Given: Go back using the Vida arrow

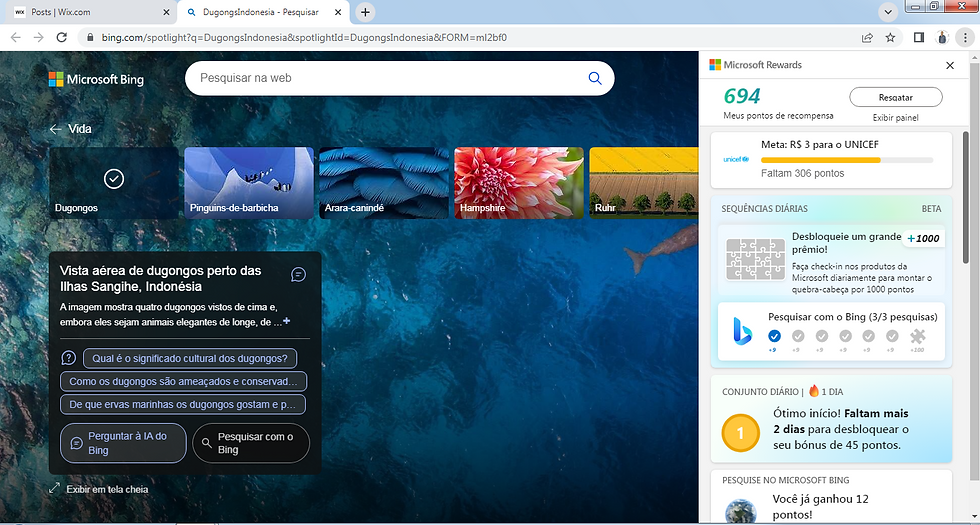Looking at the screenshot, I should [x=56, y=129].
